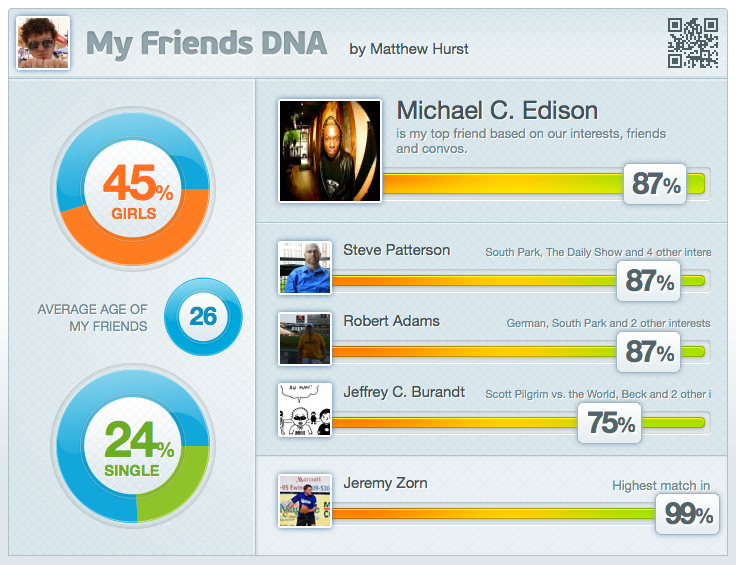Image resolution: width=736 pixels, height=565 pixels.
Task: Select the average age 26 circle badge
Action: (203, 316)
